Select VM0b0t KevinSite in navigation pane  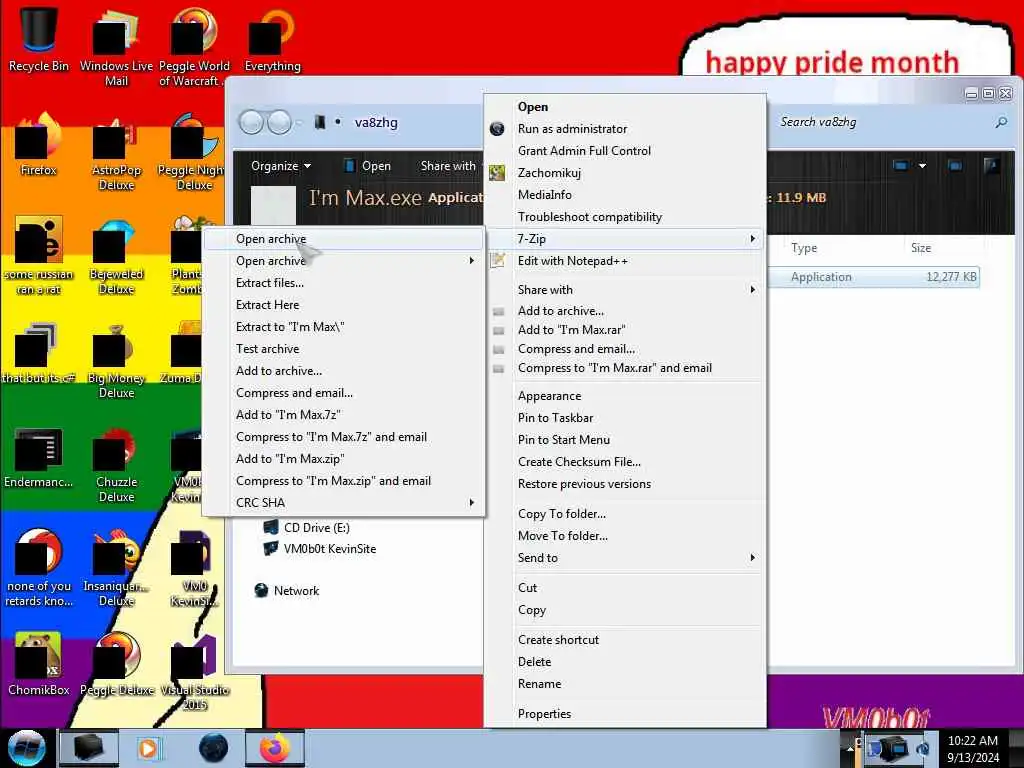pos(320,549)
